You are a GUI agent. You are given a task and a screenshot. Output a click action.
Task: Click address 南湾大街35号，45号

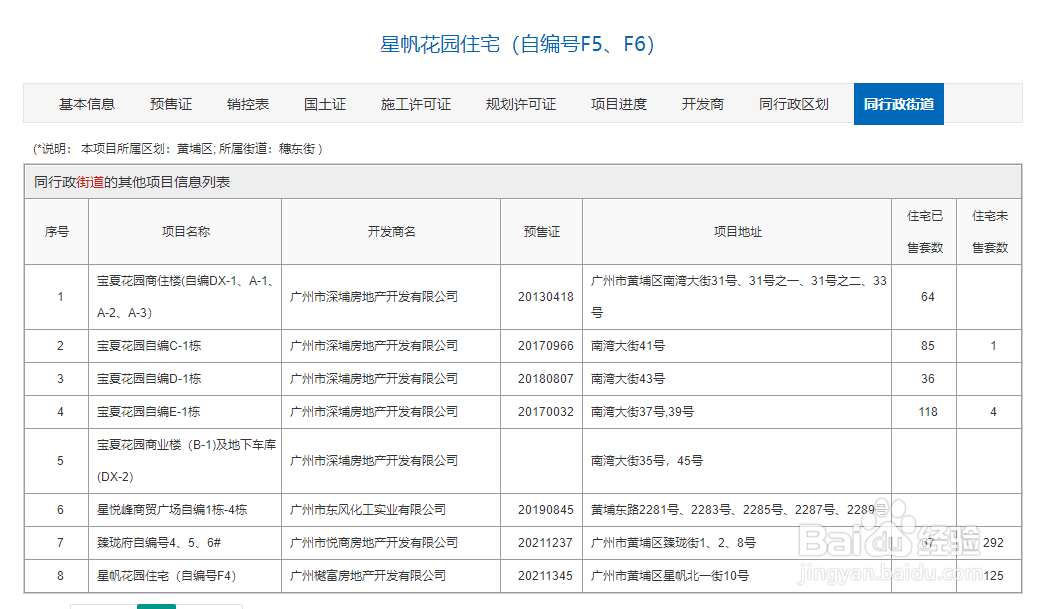pyautogui.click(x=647, y=460)
